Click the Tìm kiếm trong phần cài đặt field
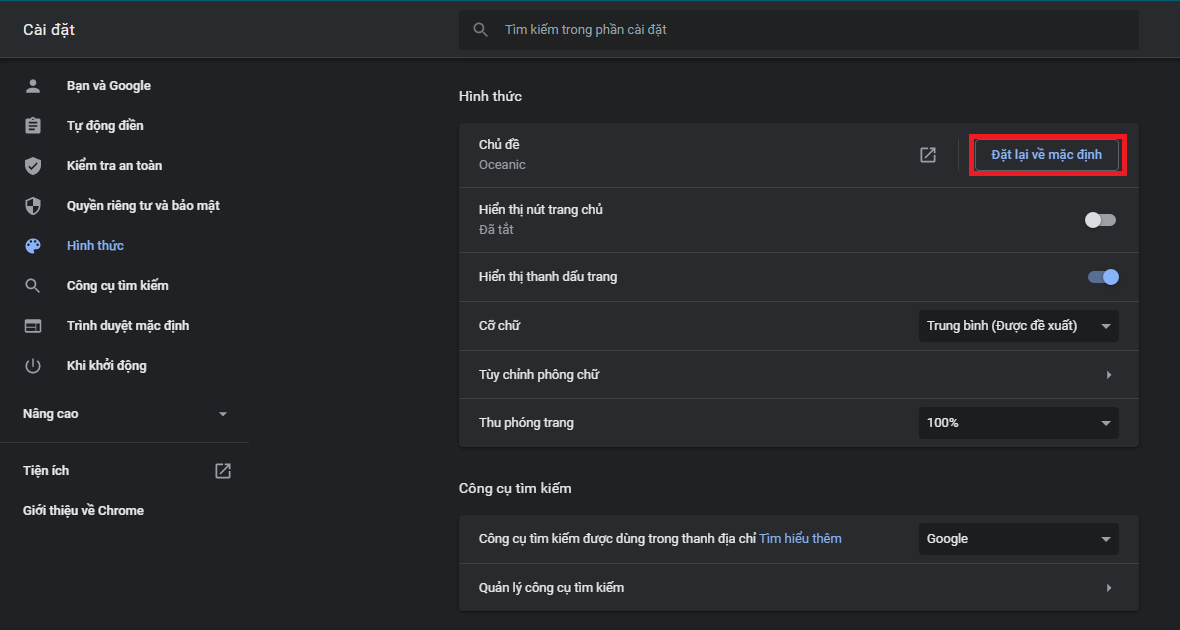 [x=798, y=30]
